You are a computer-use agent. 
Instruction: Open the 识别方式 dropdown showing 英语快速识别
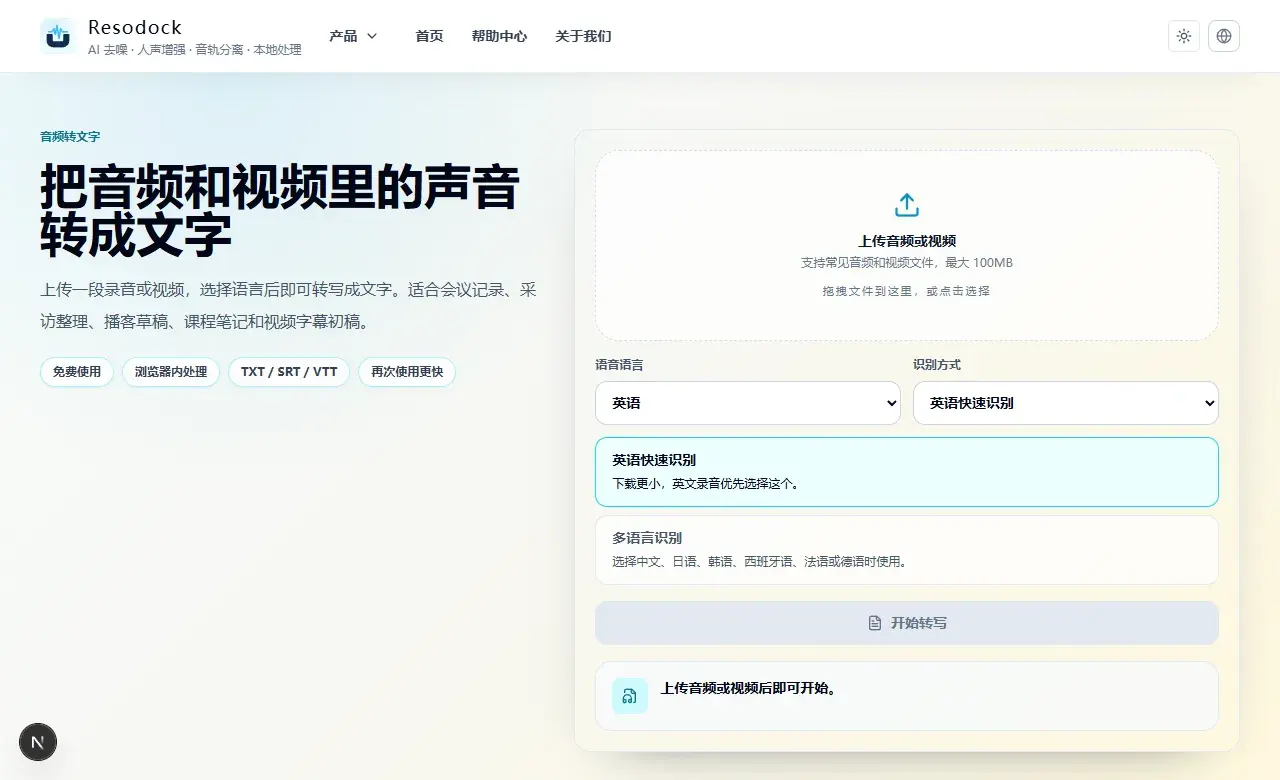(x=1066, y=403)
